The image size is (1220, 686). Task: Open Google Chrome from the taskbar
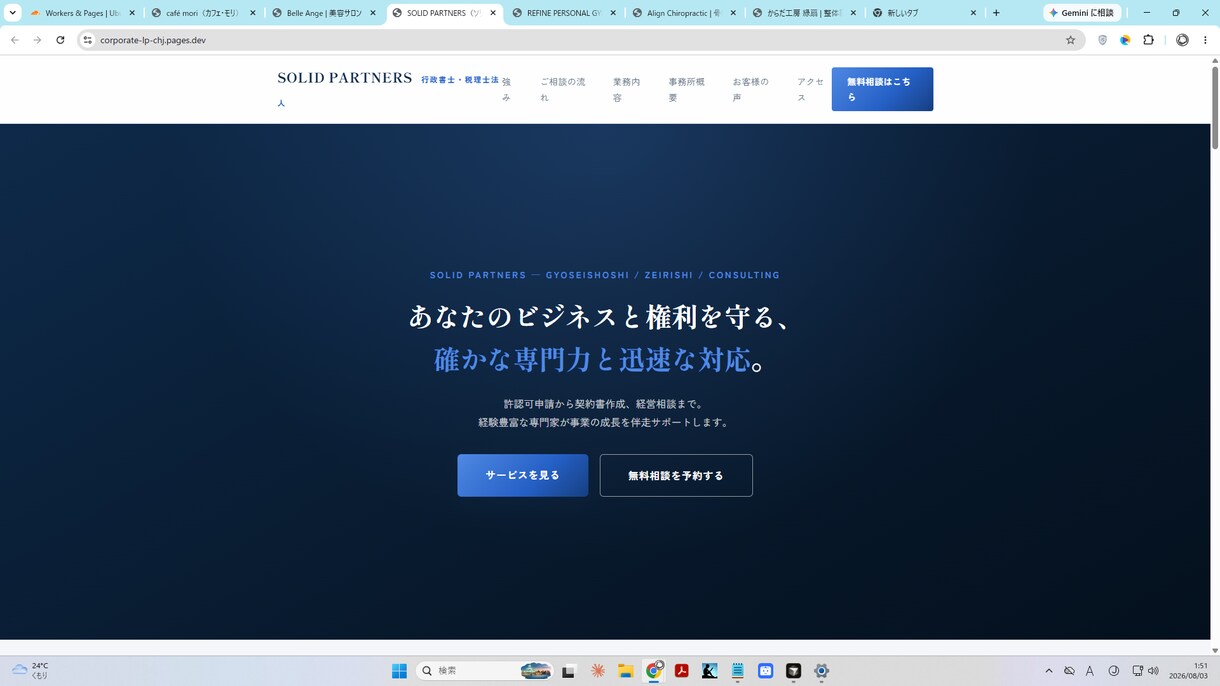[654, 671]
